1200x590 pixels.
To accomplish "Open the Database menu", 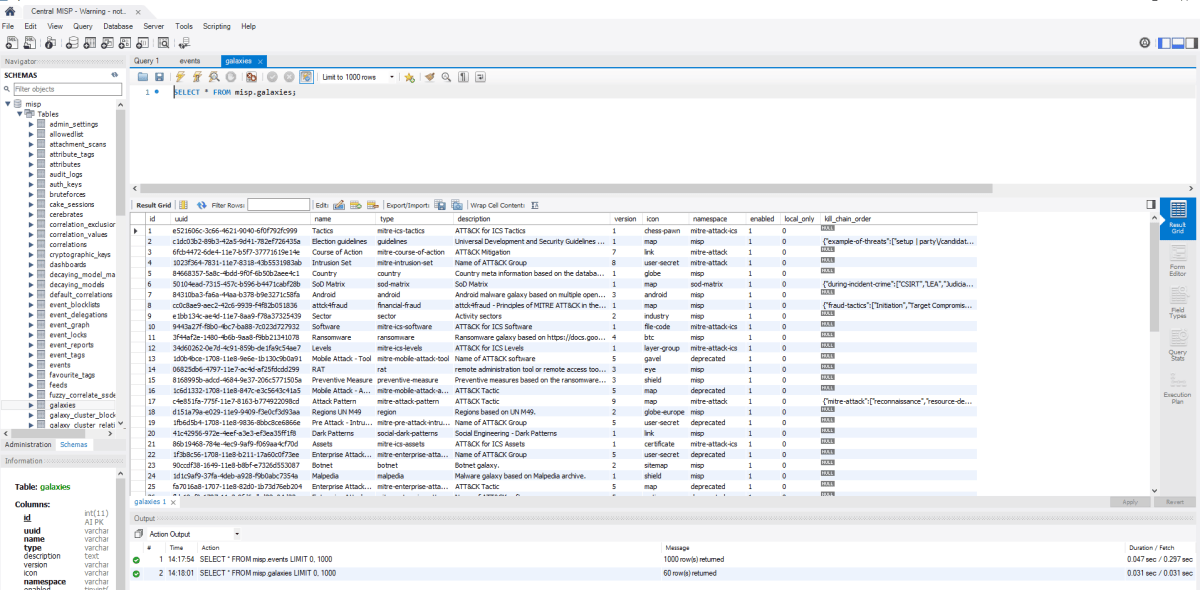I will 118,26.
